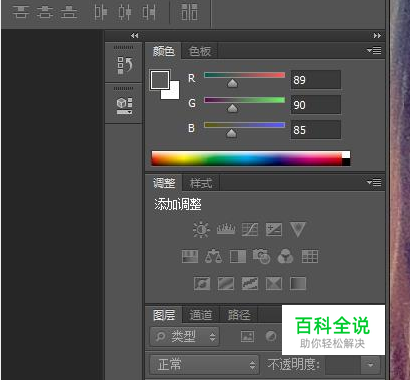Add a Curves adjustment
Screen dimensions: 410x380
tap(250, 230)
